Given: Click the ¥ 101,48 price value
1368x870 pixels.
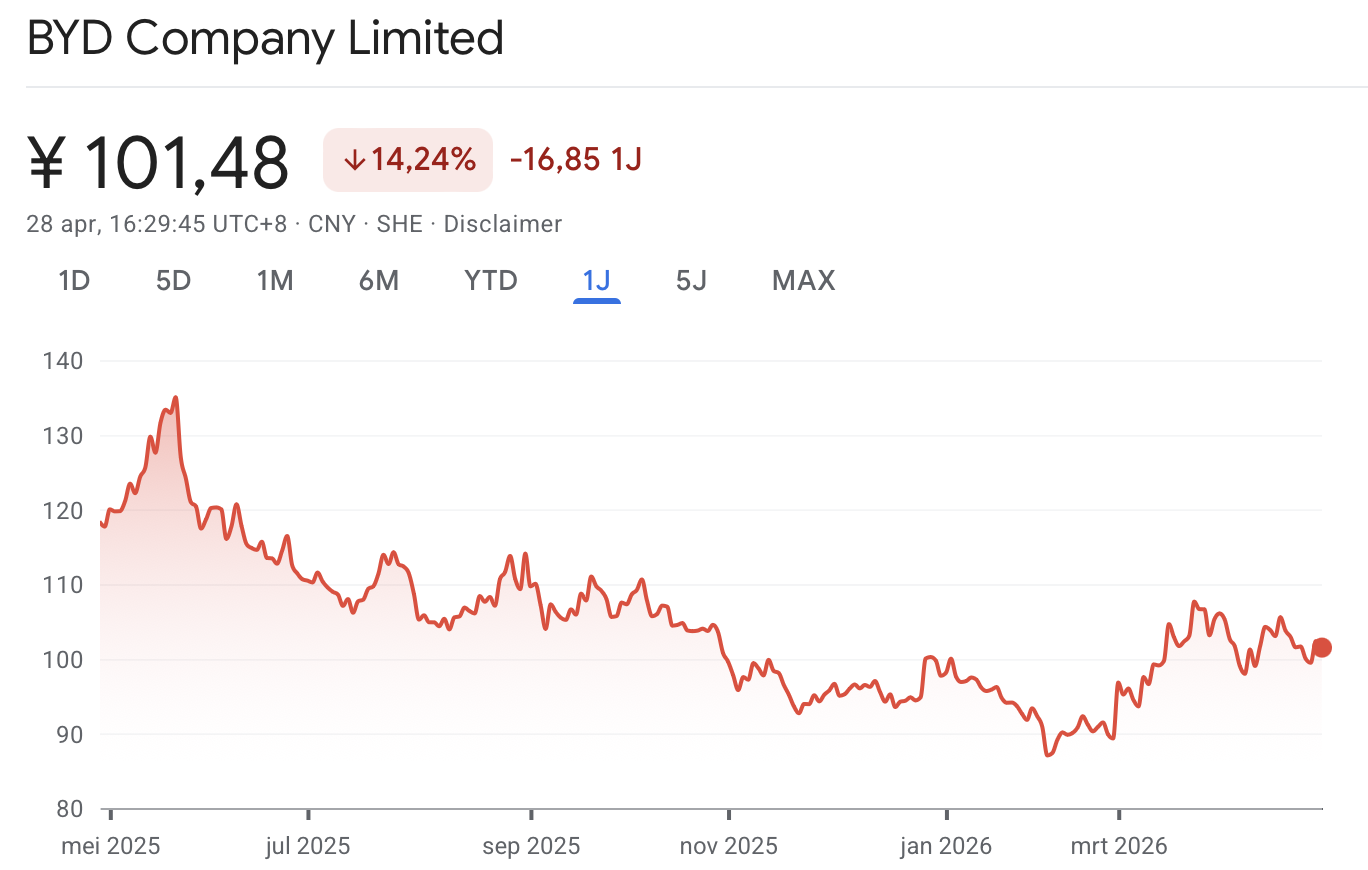Looking at the screenshot, I should [158, 162].
